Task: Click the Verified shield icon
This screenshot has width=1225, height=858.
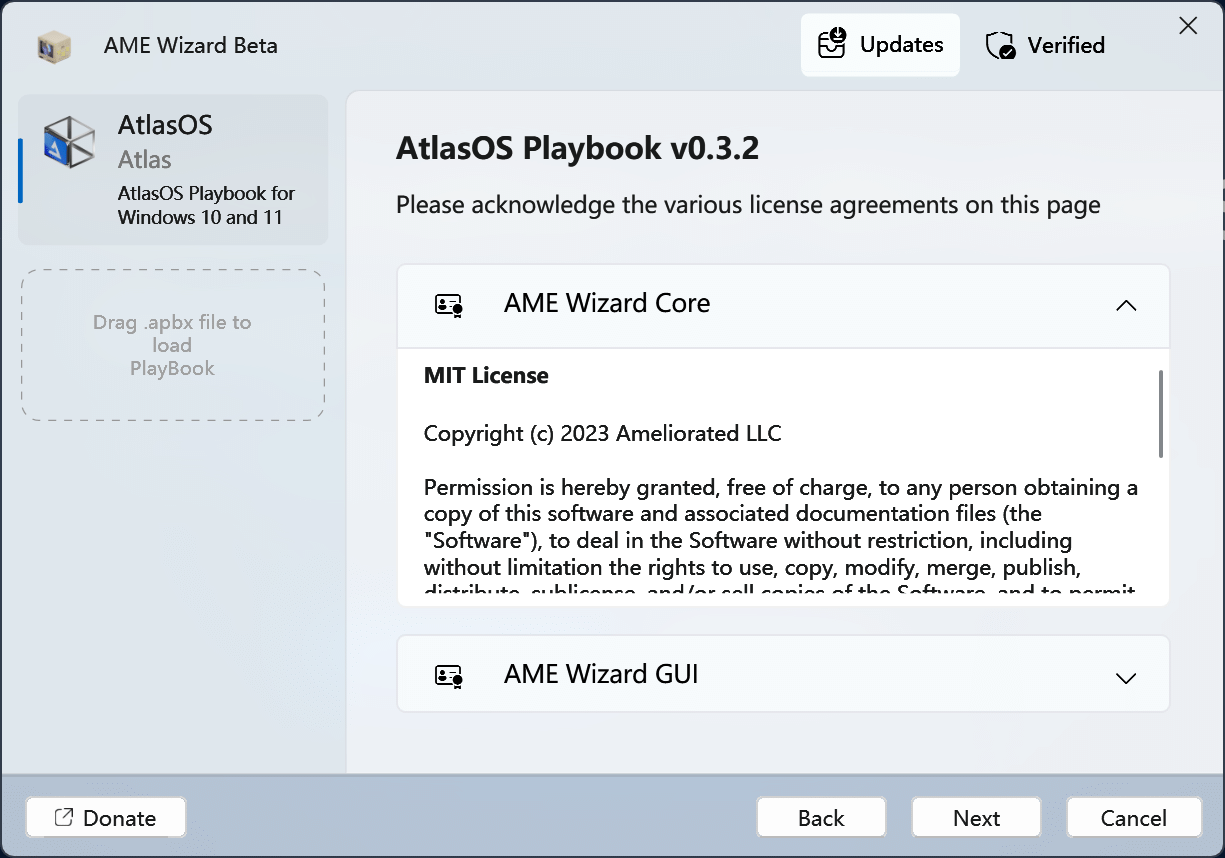Action: 1000,46
